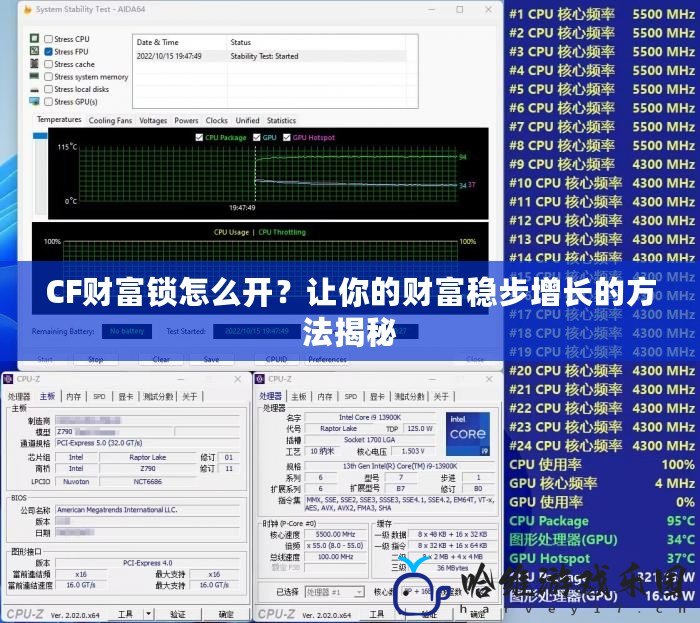Open the Voltages tab
700x623 pixels.
click(x=153, y=120)
